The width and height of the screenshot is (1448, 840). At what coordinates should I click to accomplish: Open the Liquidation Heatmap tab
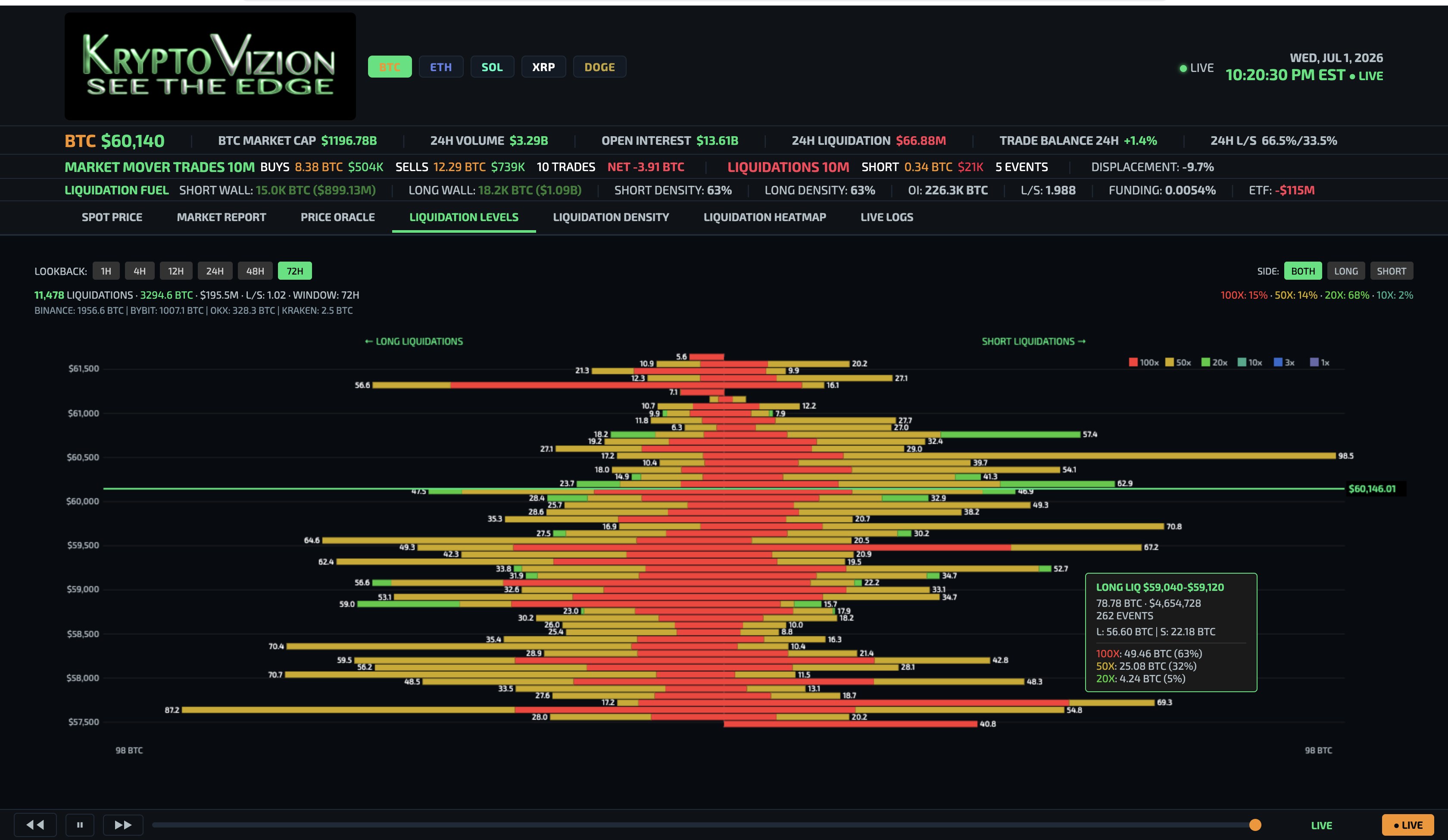765,217
